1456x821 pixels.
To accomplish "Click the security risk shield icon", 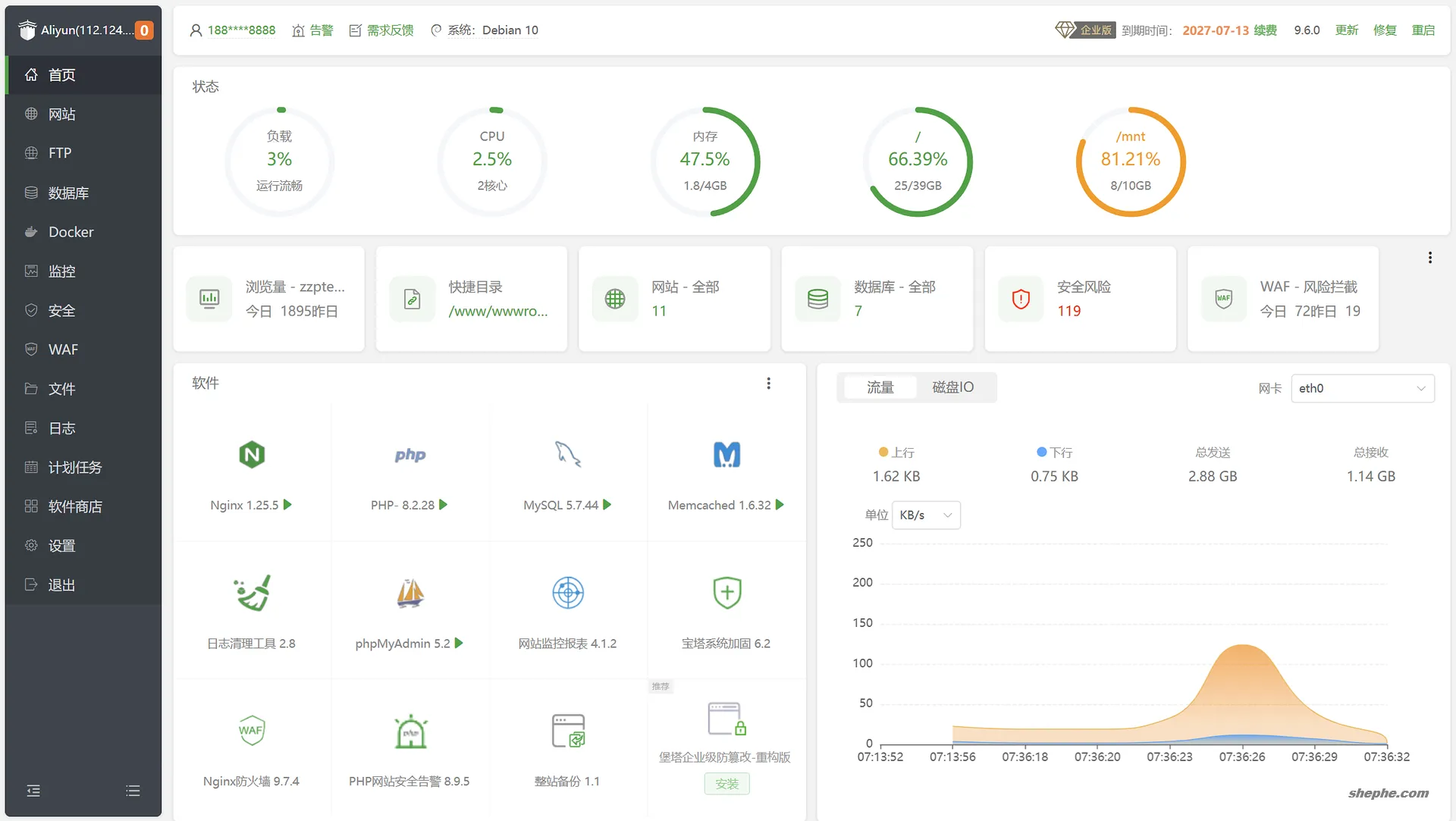I will 1021,299.
